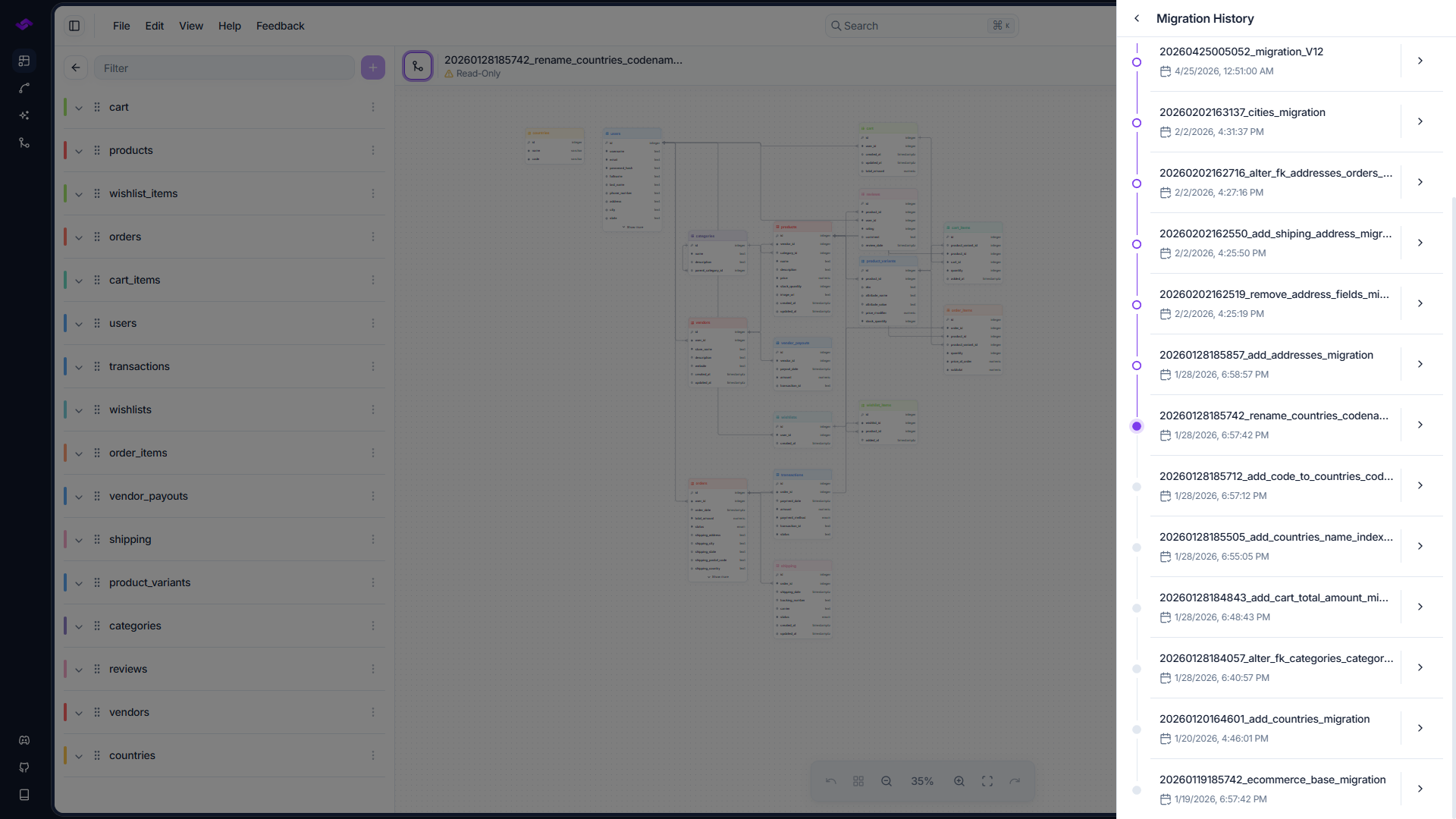This screenshot has height=819, width=1456.
Task: Select 20260202162519_remove_address_fields migration entry
Action: tap(1276, 303)
